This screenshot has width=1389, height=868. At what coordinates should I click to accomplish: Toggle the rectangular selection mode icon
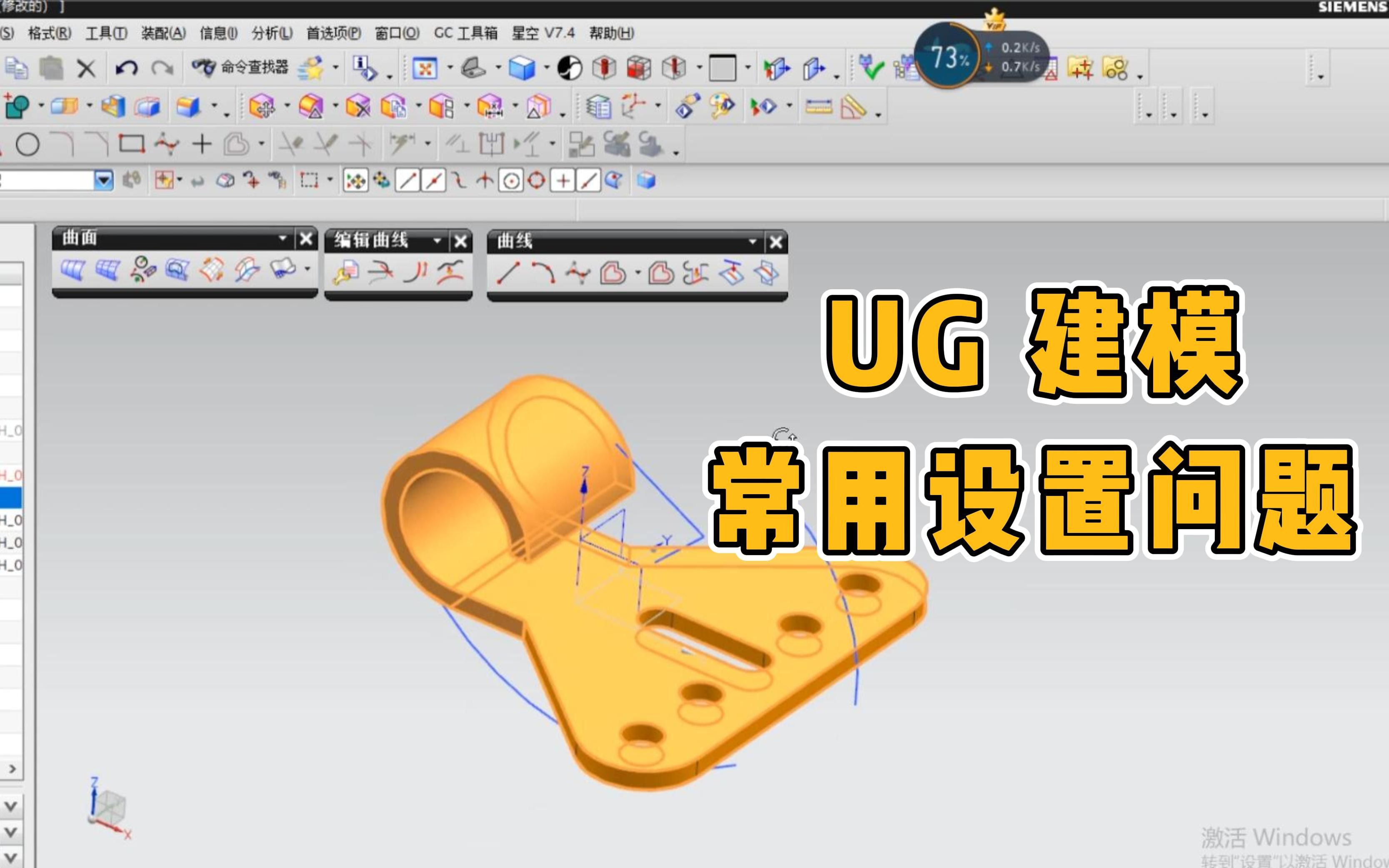pos(308,180)
